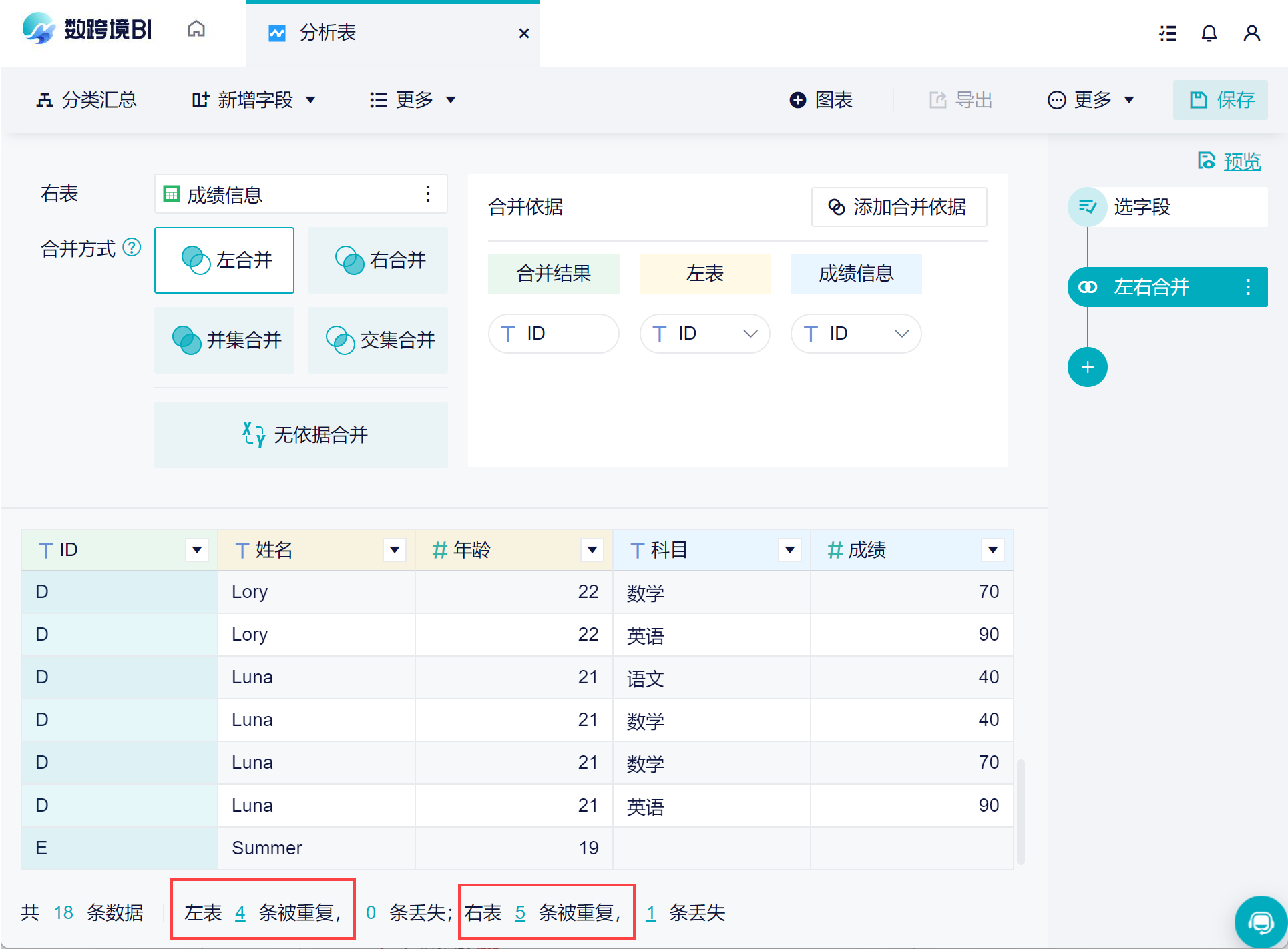Open the 左表 ID field dropdown
Viewport: 1288px width, 949px height.
click(704, 334)
